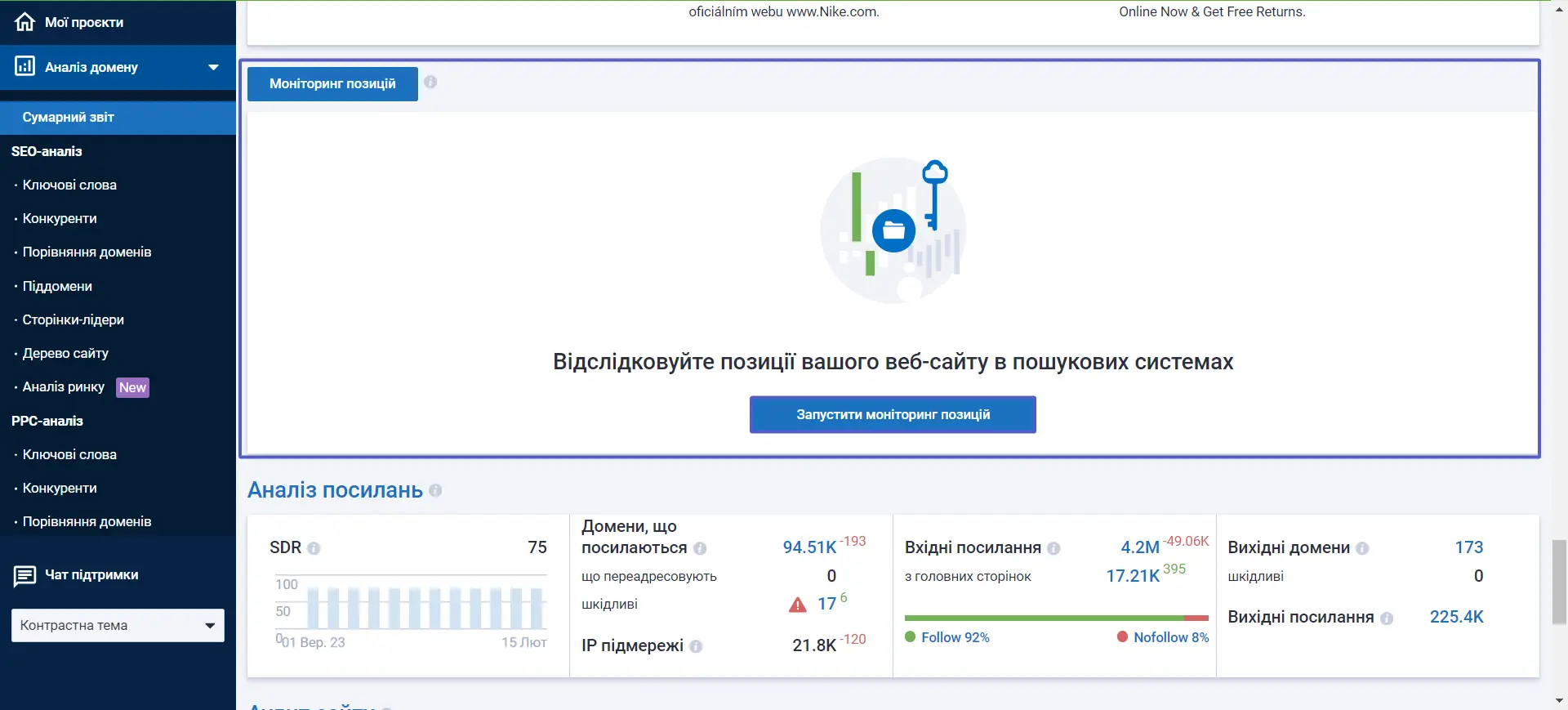Go to Порівняння доменів under PPC-аналіз
1568x710 pixels.
pyautogui.click(x=87, y=521)
